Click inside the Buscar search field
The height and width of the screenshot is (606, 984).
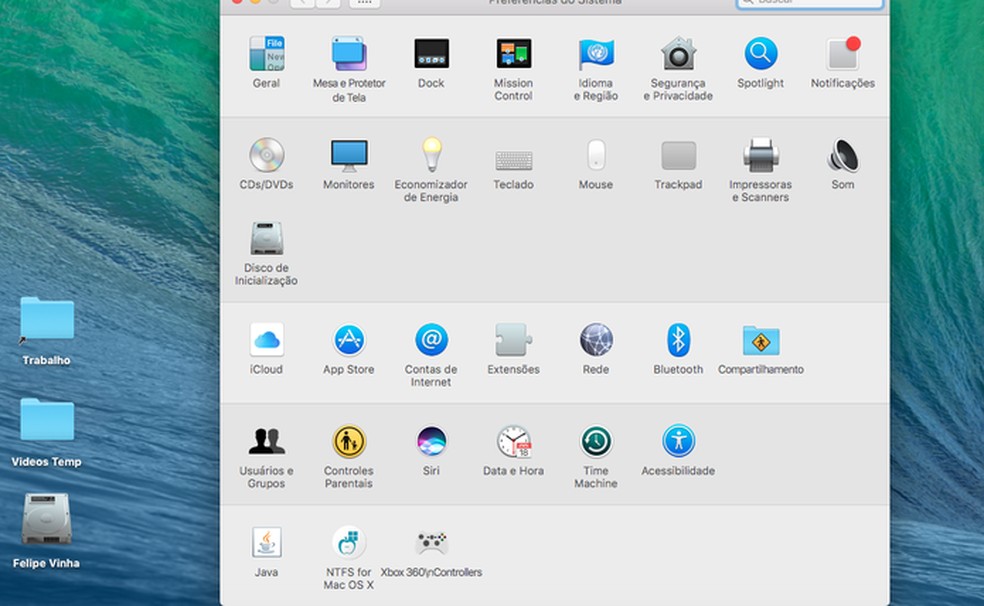coord(808,2)
